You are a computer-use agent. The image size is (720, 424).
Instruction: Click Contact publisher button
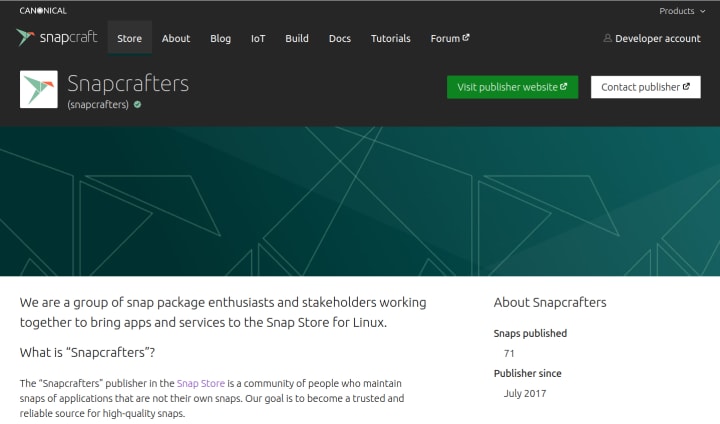(646, 87)
